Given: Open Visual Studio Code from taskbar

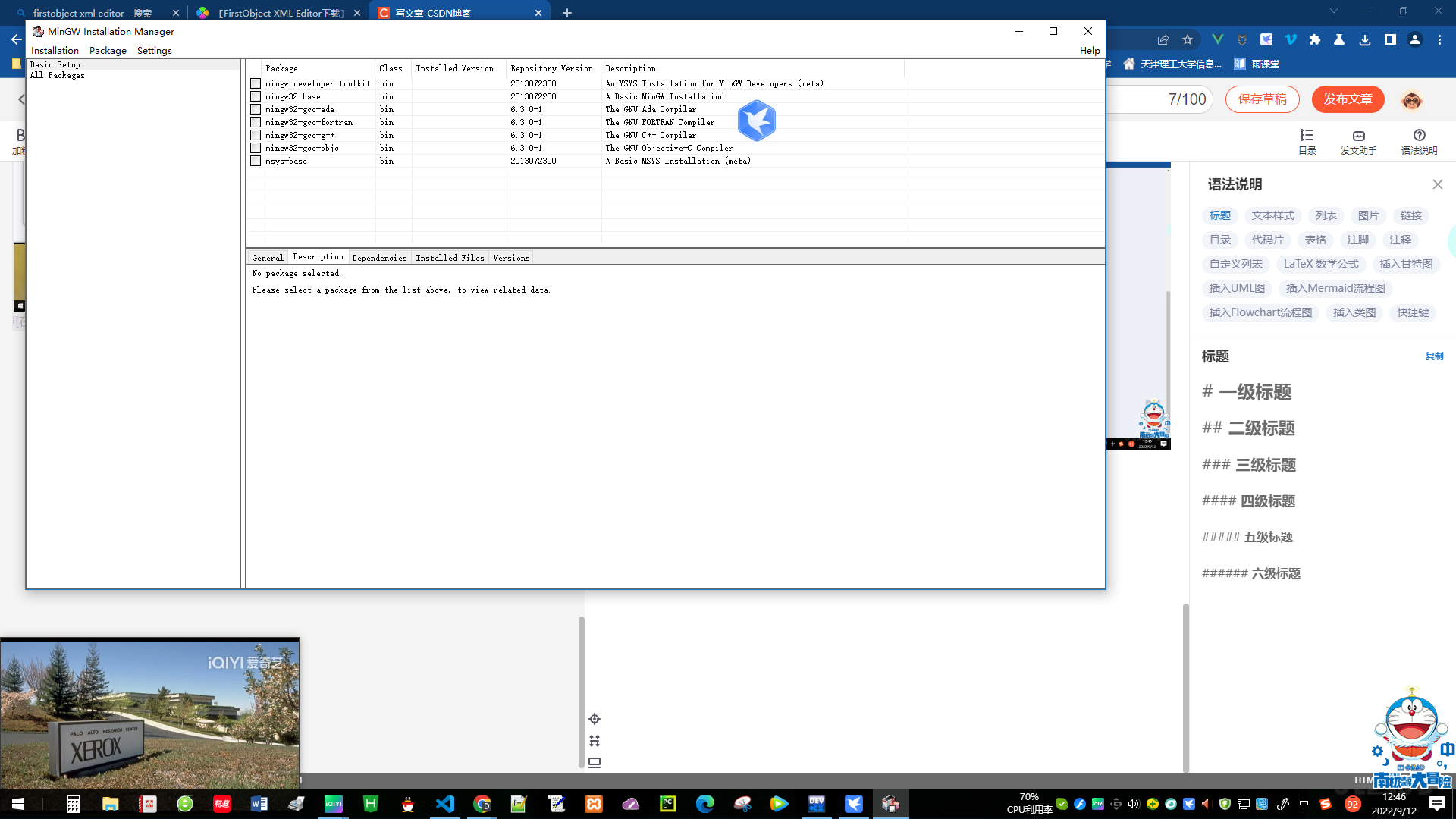Looking at the screenshot, I should pyautogui.click(x=445, y=804).
